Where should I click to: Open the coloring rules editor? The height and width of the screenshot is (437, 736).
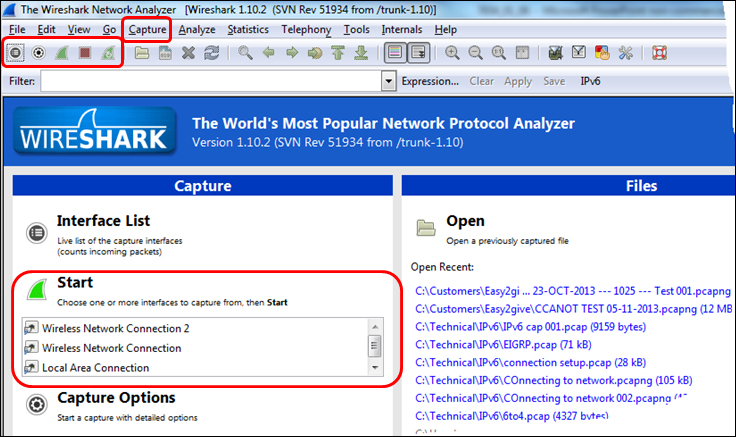602,53
